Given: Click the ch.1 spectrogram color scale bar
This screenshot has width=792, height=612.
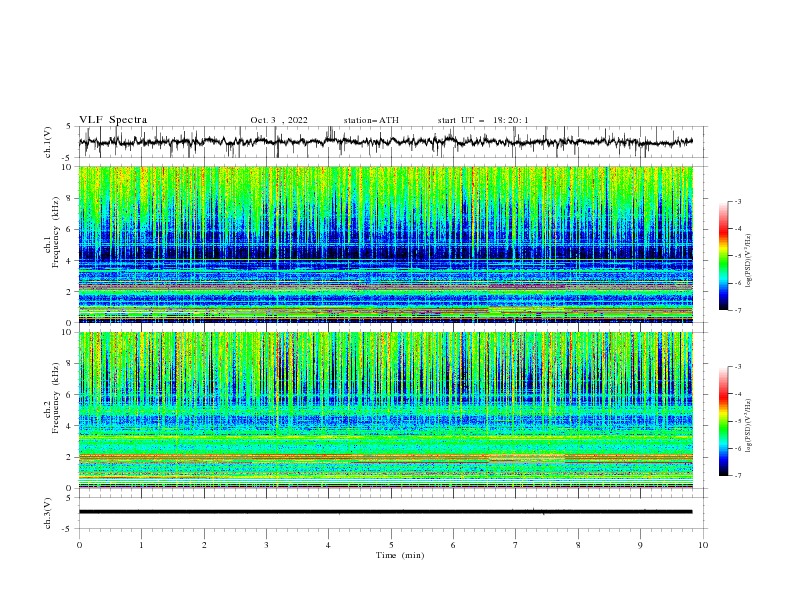Looking at the screenshot, I should pyautogui.click(x=724, y=256).
